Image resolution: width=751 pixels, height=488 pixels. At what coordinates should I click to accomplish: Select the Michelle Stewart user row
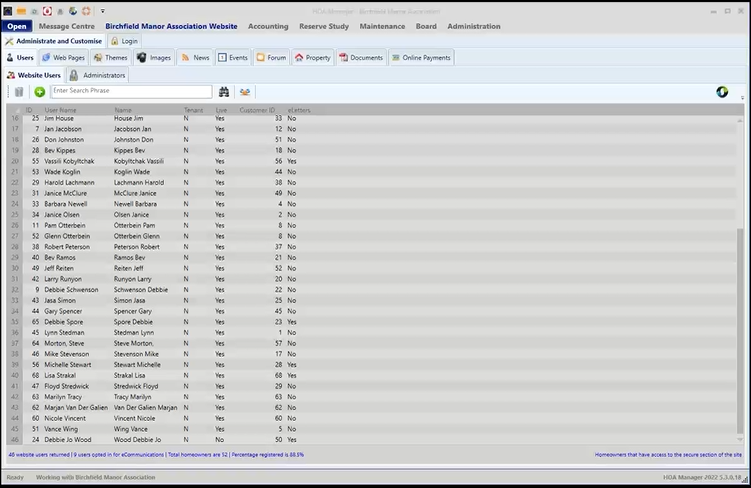372,364
